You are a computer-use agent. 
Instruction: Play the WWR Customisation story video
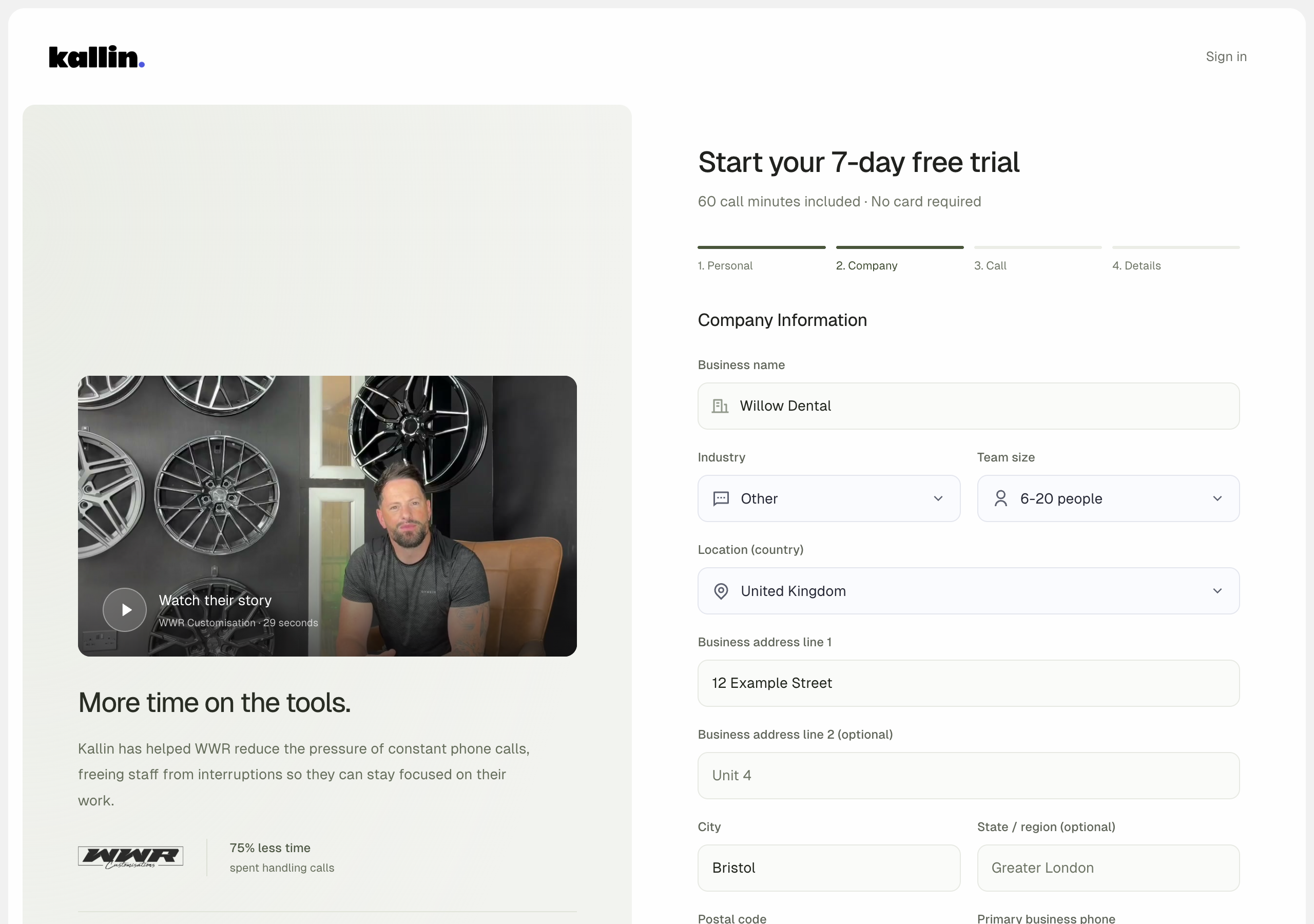pos(125,610)
